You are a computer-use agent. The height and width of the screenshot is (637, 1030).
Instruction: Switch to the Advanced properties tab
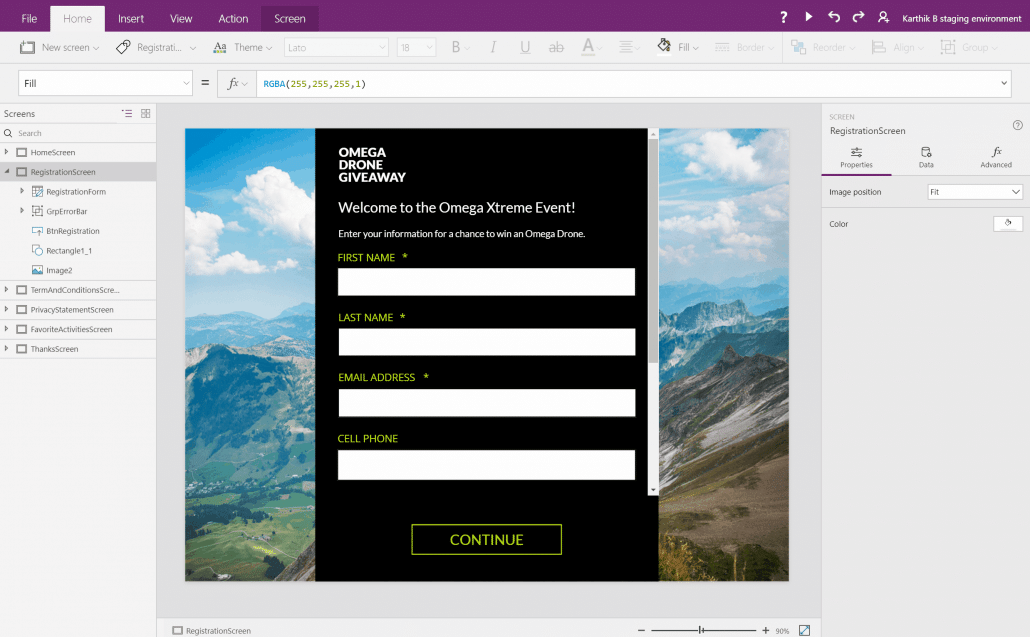coord(996,157)
